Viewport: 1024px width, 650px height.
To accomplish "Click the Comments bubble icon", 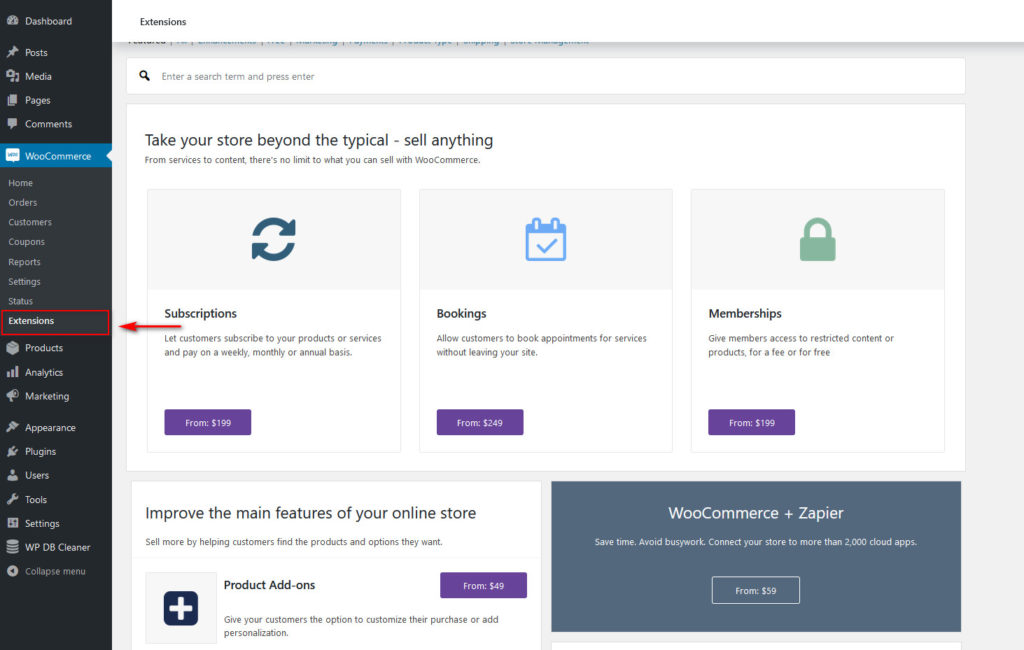I will (x=12, y=123).
